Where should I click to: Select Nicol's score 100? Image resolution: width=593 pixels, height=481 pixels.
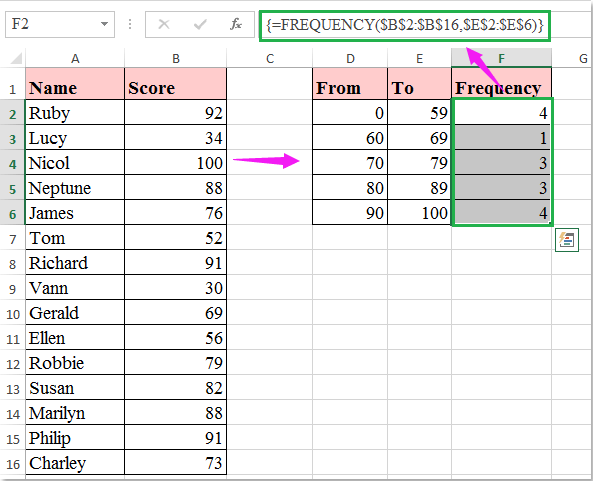pos(175,162)
